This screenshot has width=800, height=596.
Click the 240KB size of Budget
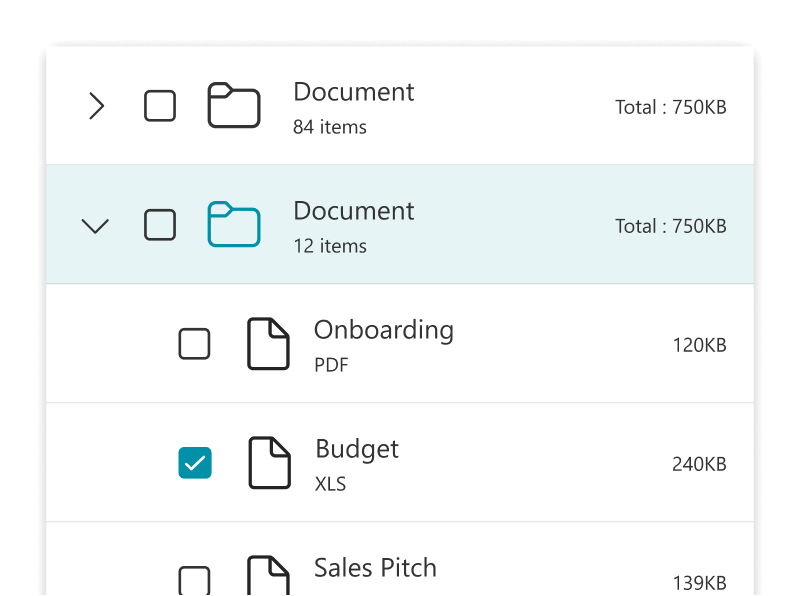699,464
